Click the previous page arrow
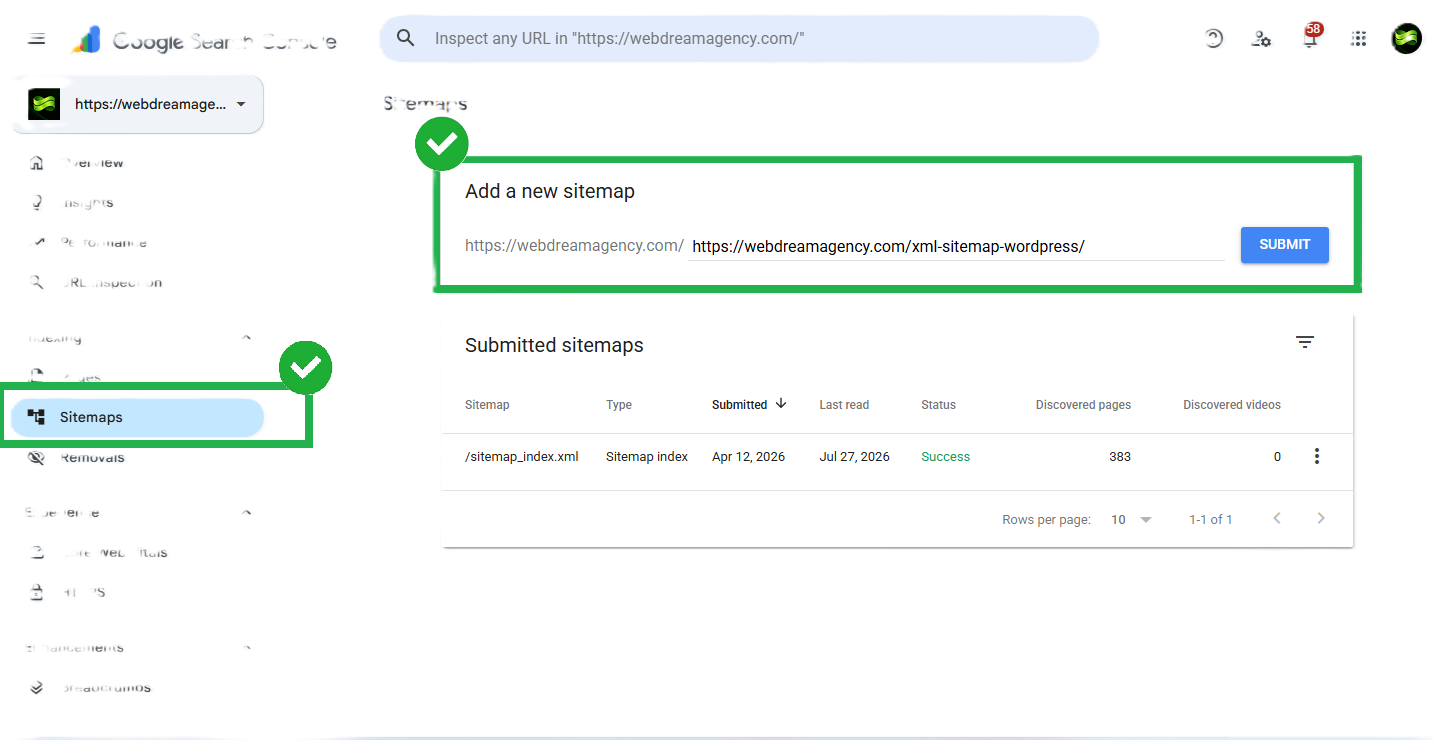 tap(1277, 519)
